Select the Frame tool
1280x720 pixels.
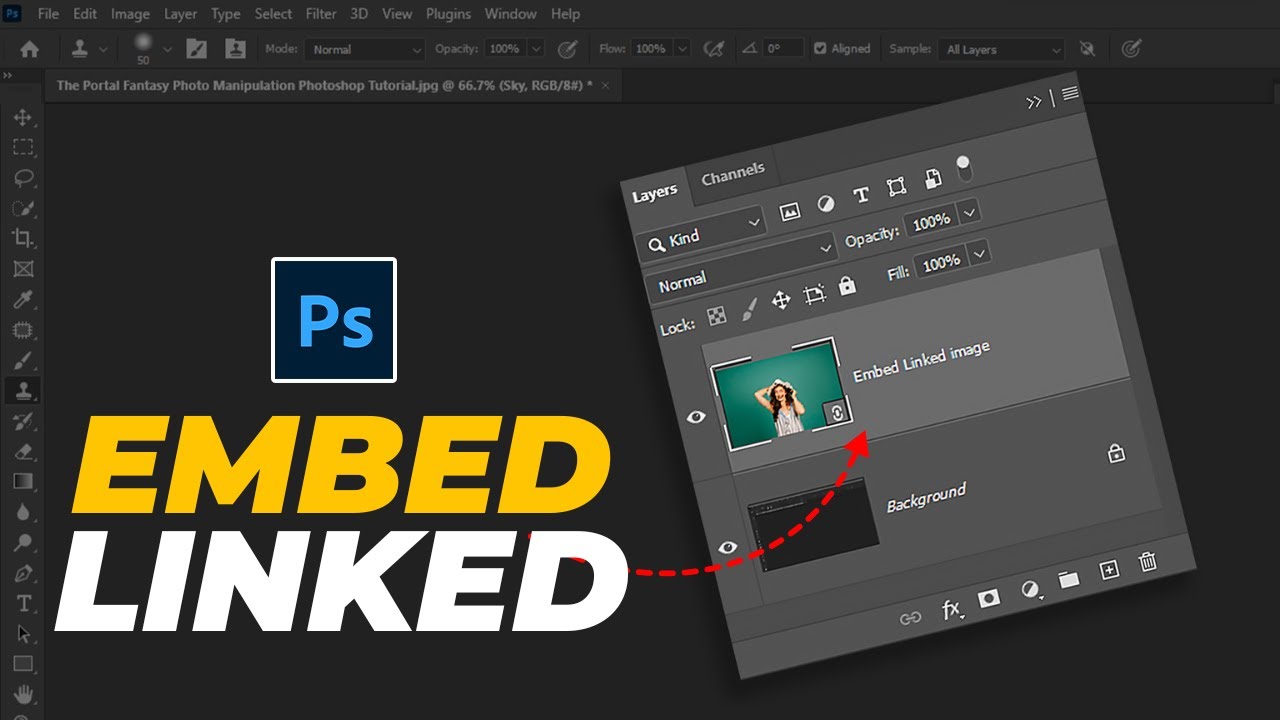22,269
